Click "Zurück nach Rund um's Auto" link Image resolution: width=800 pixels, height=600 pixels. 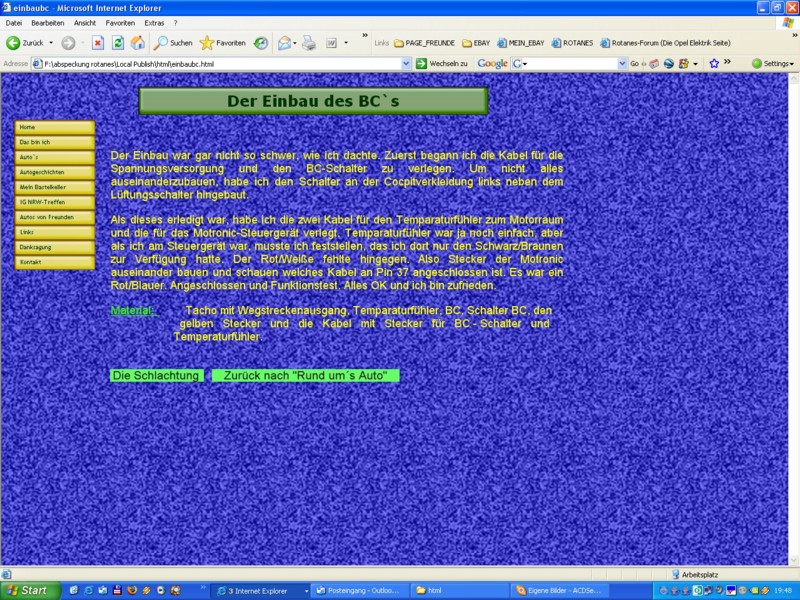[x=304, y=375]
